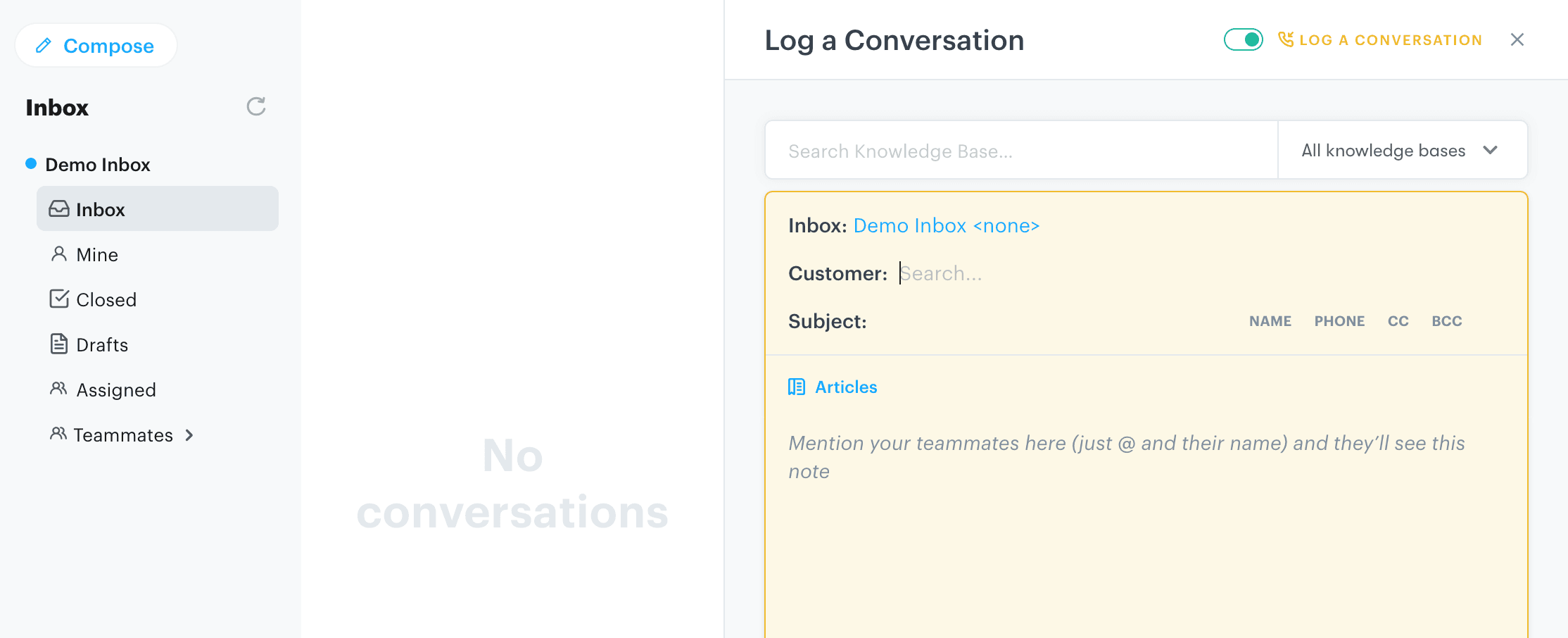1568x638 pixels.
Task: Click the Assigned people icon
Action: [58, 389]
